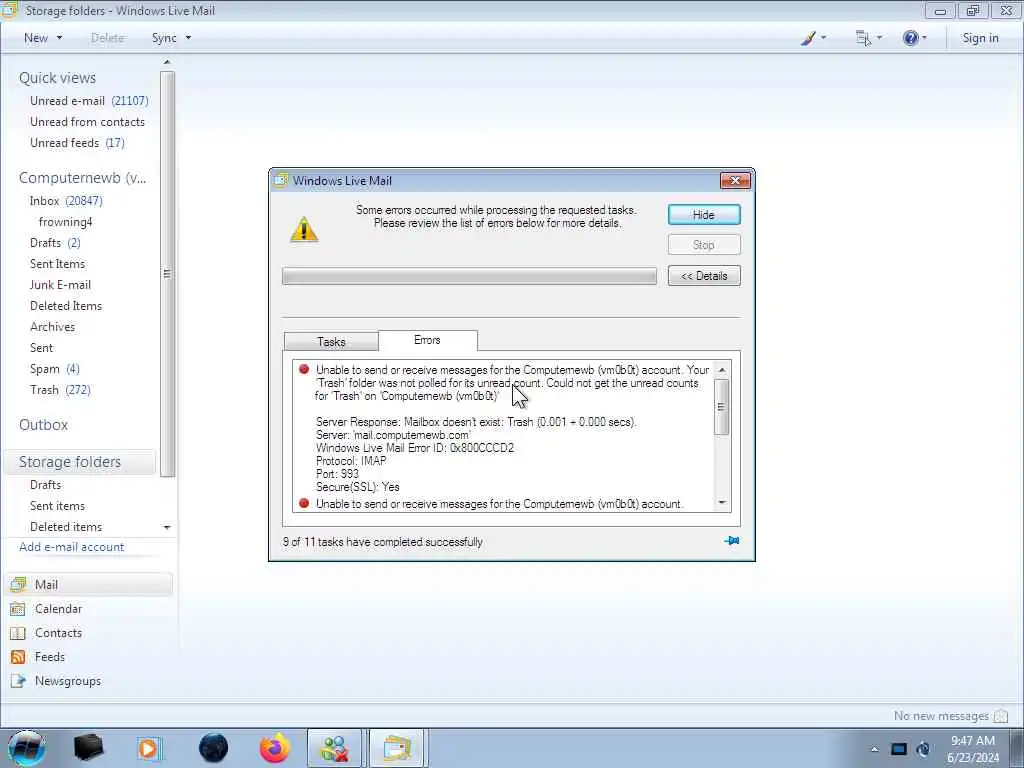Open the Newsgroups icon
The width and height of the screenshot is (1024, 768).
(x=18, y=681)
